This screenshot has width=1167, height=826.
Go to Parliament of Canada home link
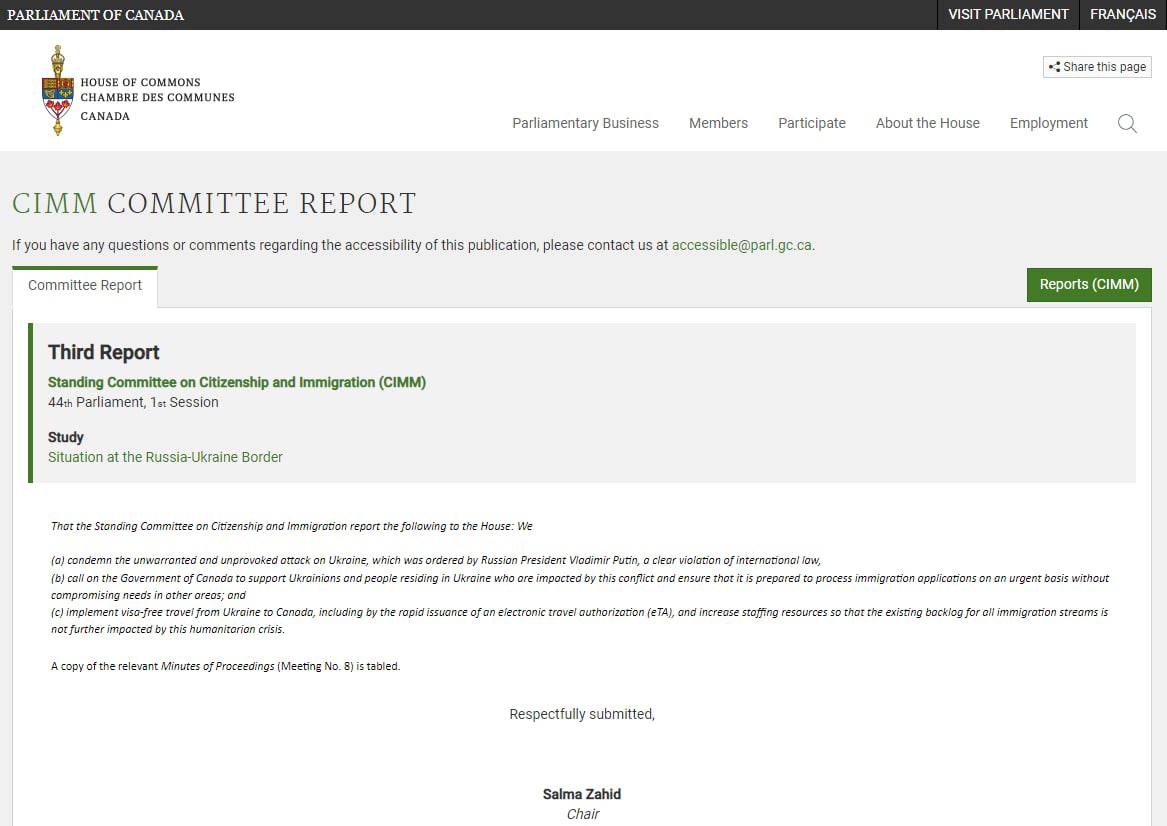click(x=96, y=15)
